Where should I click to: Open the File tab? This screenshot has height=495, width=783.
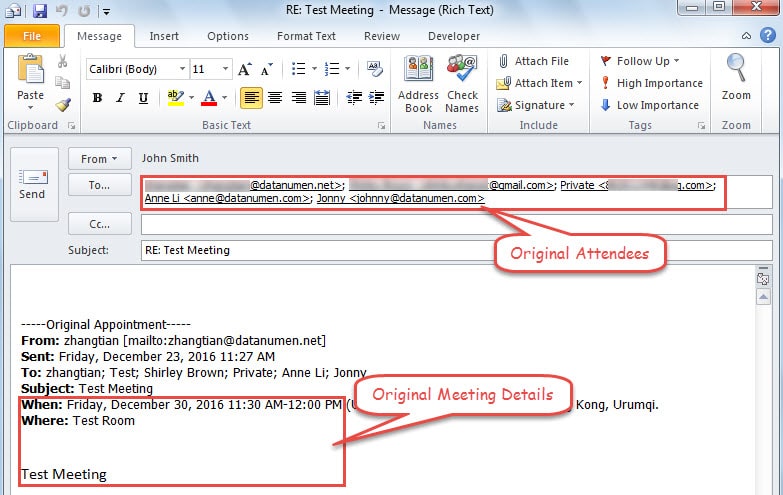(x=32, y=36)
